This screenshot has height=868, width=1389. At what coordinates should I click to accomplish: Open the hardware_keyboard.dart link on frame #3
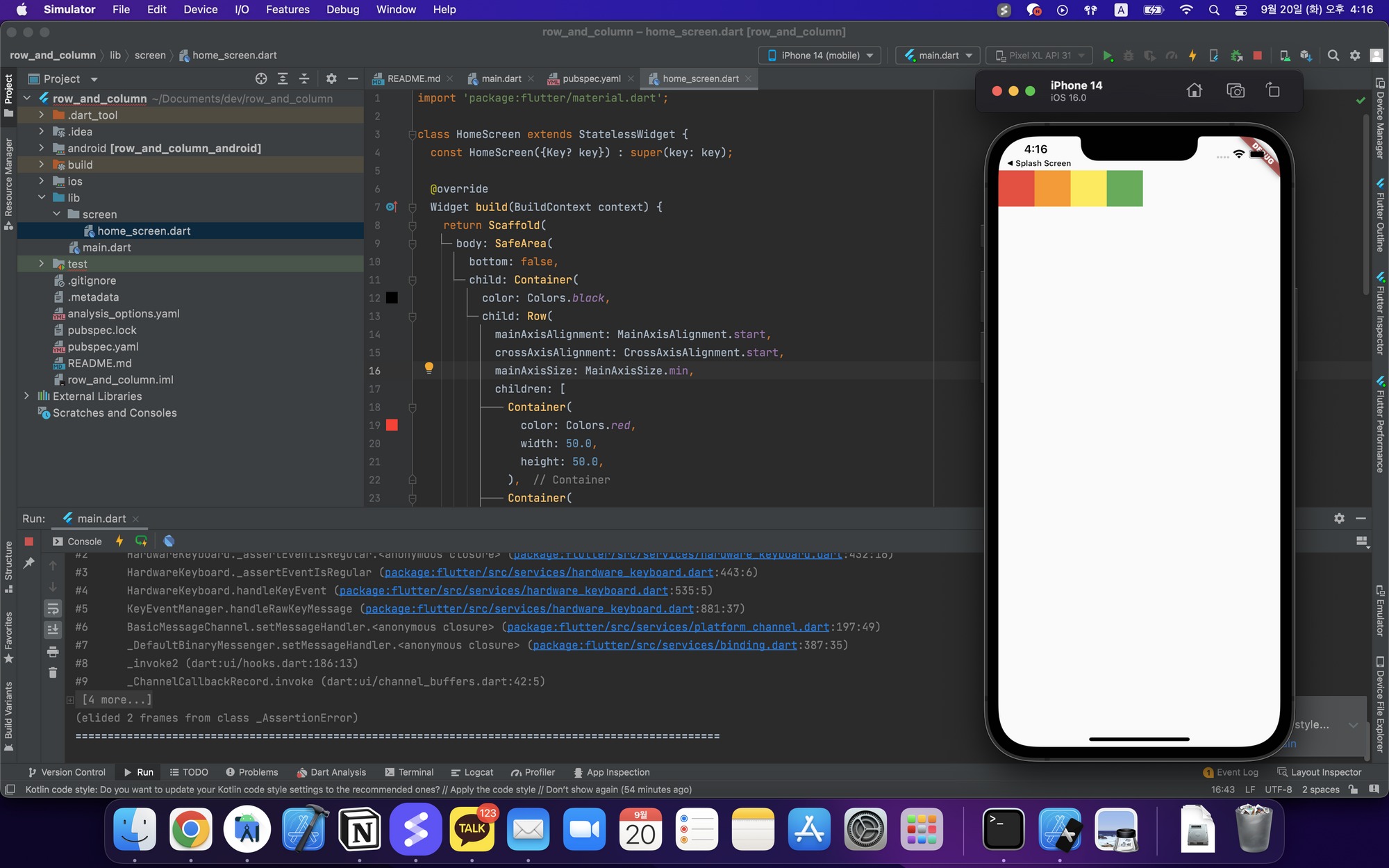click(549, 572)
